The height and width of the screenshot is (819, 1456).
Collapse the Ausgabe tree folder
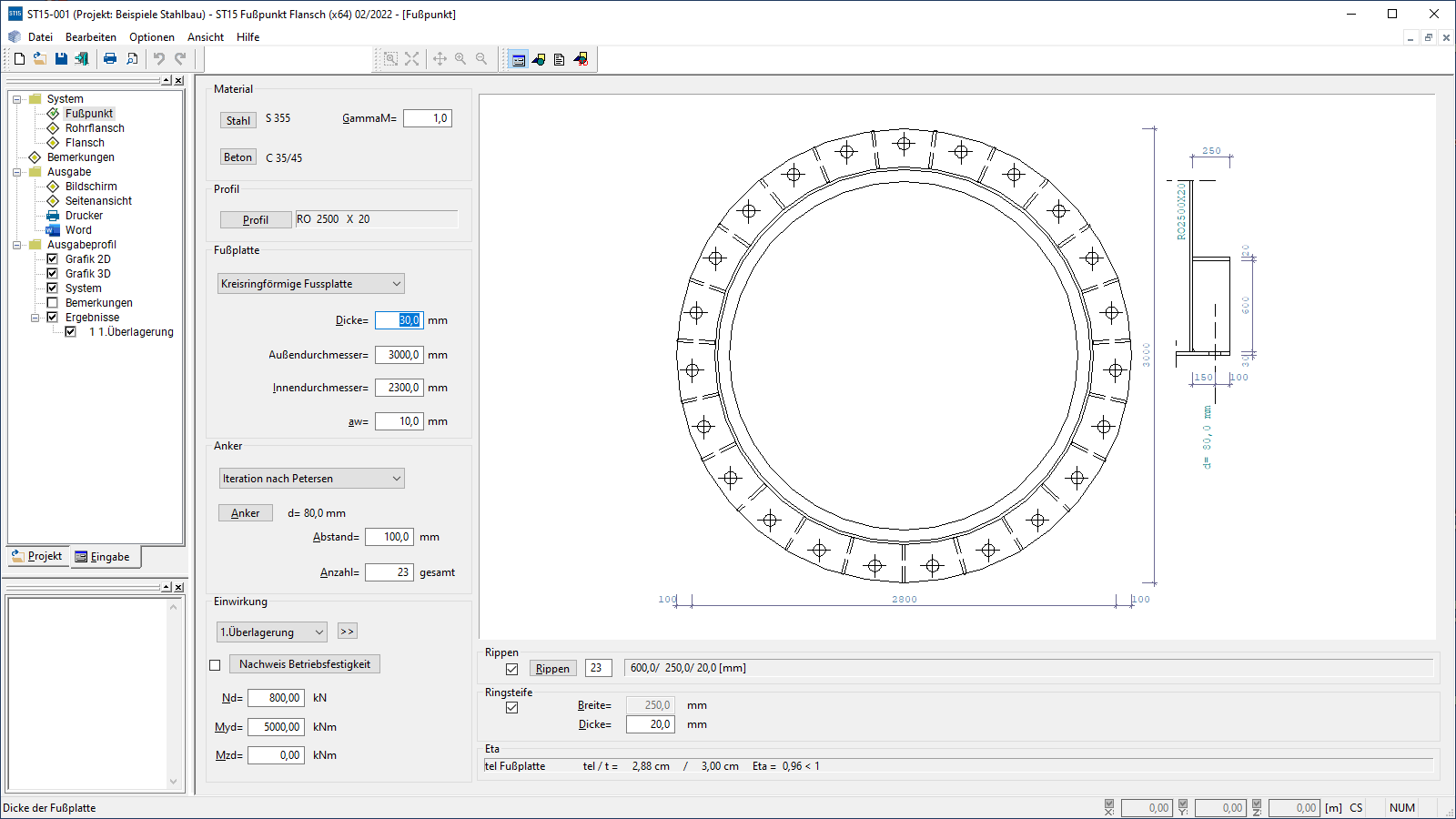[16, 172]
